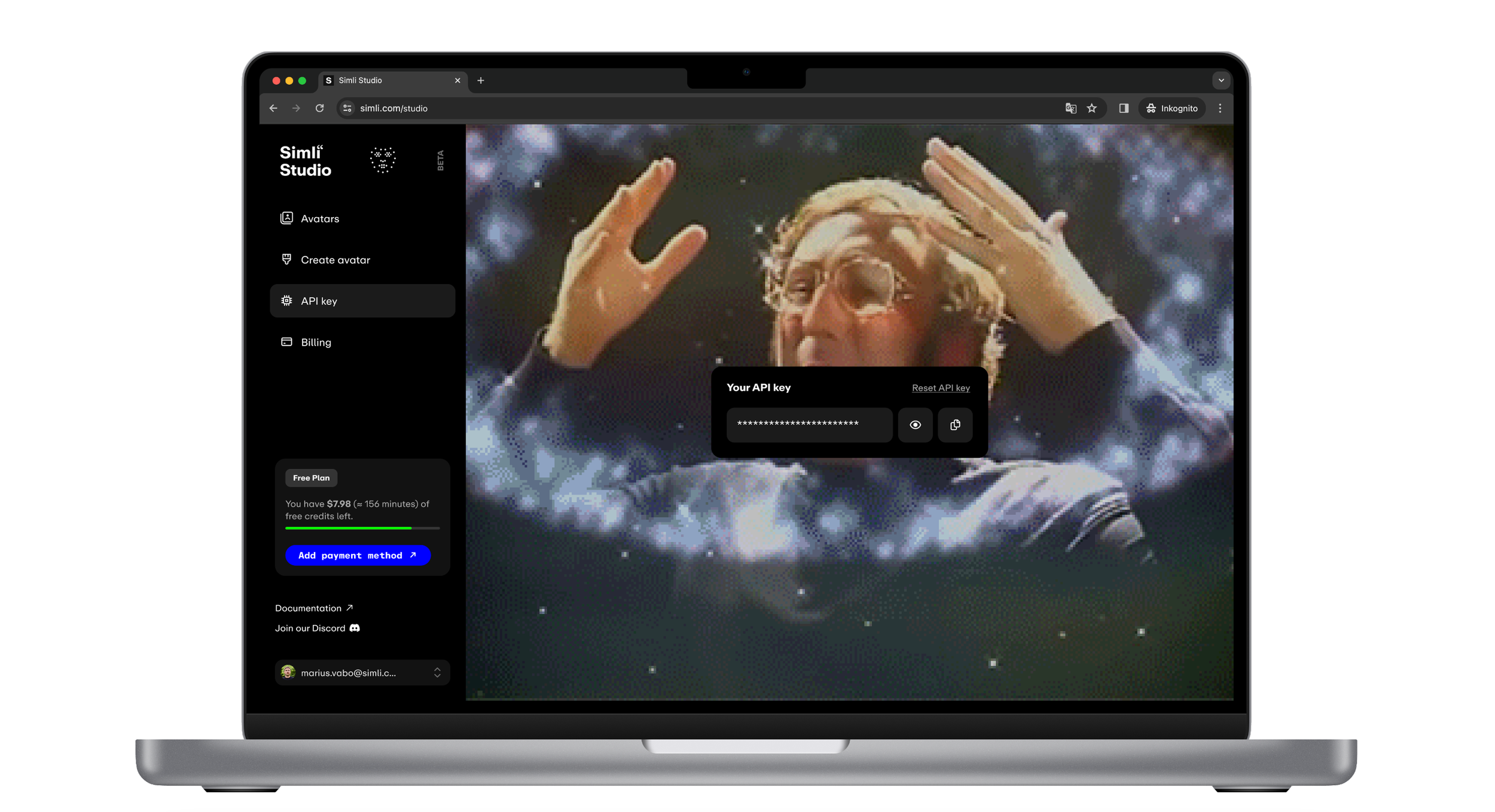Toggle the browser side panel icon
The height and width of the screenshot is (812, 1495).
click(1124, 108)
